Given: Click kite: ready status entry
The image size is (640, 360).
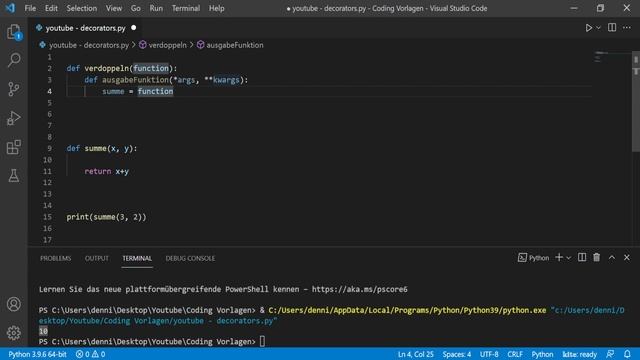Looking at the screenshot, I should pos(580,354).
